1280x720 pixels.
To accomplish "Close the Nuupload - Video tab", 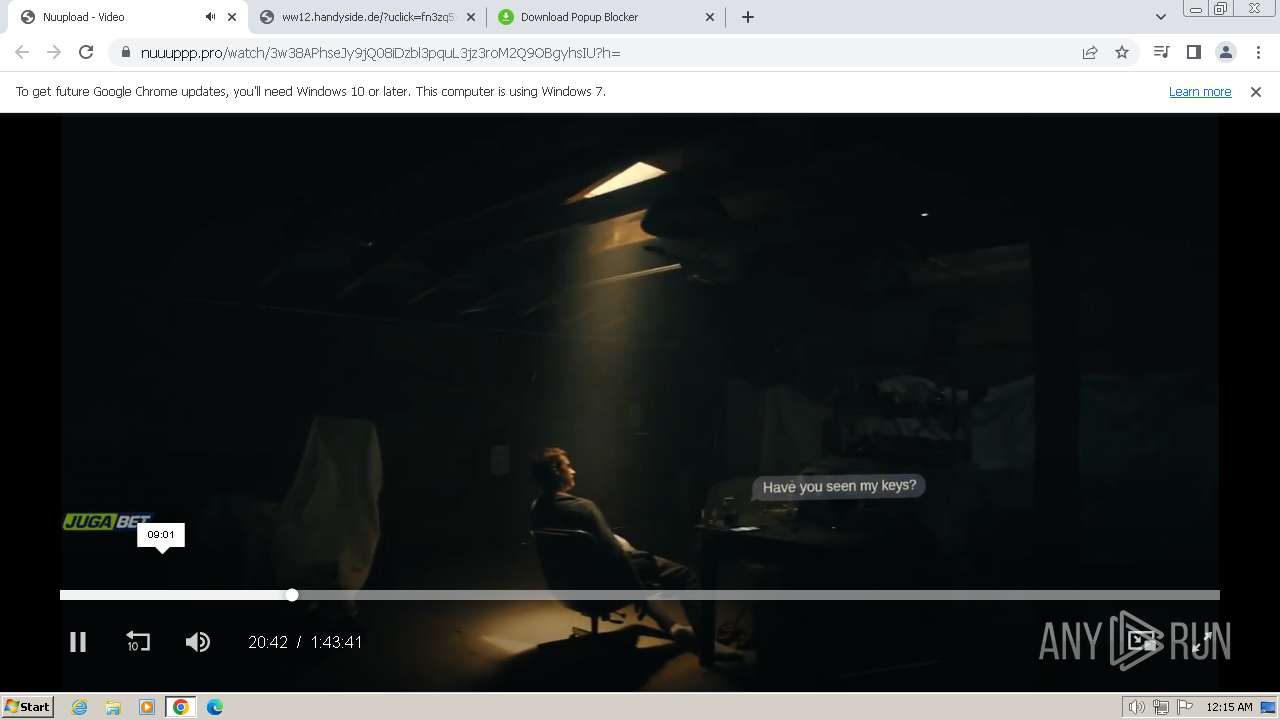I will coord(232,17).
